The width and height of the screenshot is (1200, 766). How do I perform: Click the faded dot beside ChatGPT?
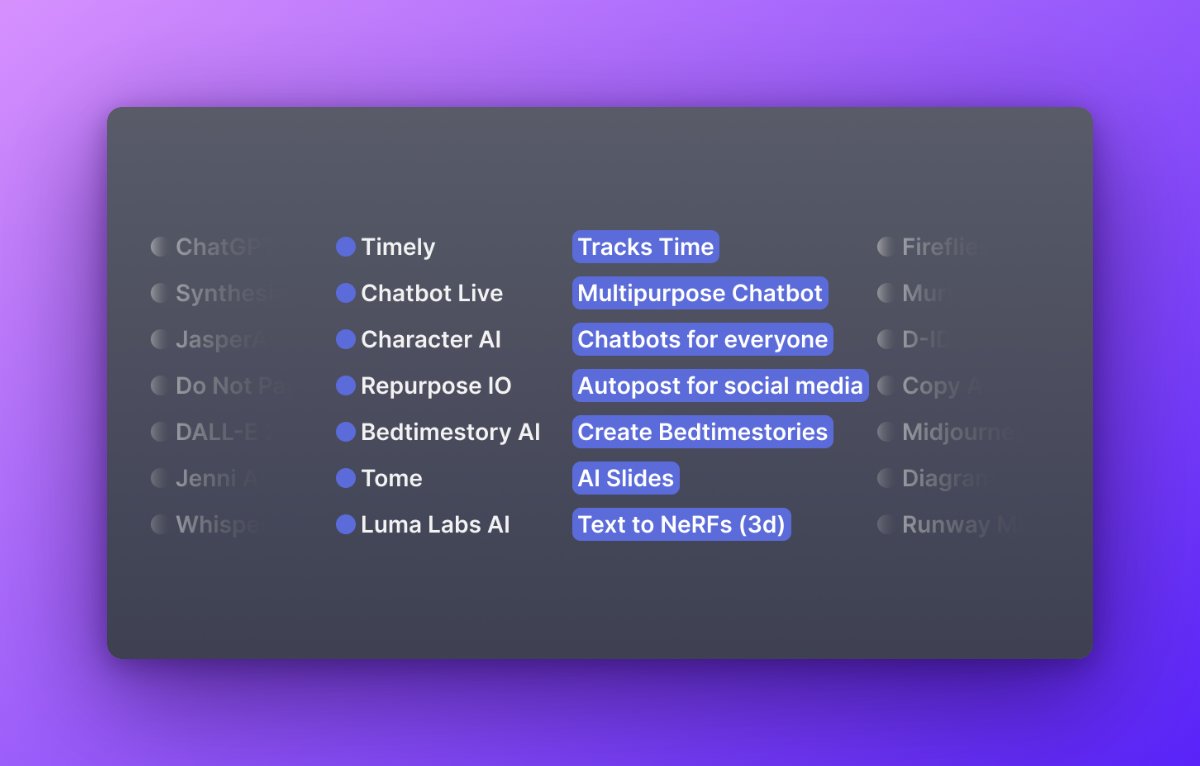[x=159, y=247]
